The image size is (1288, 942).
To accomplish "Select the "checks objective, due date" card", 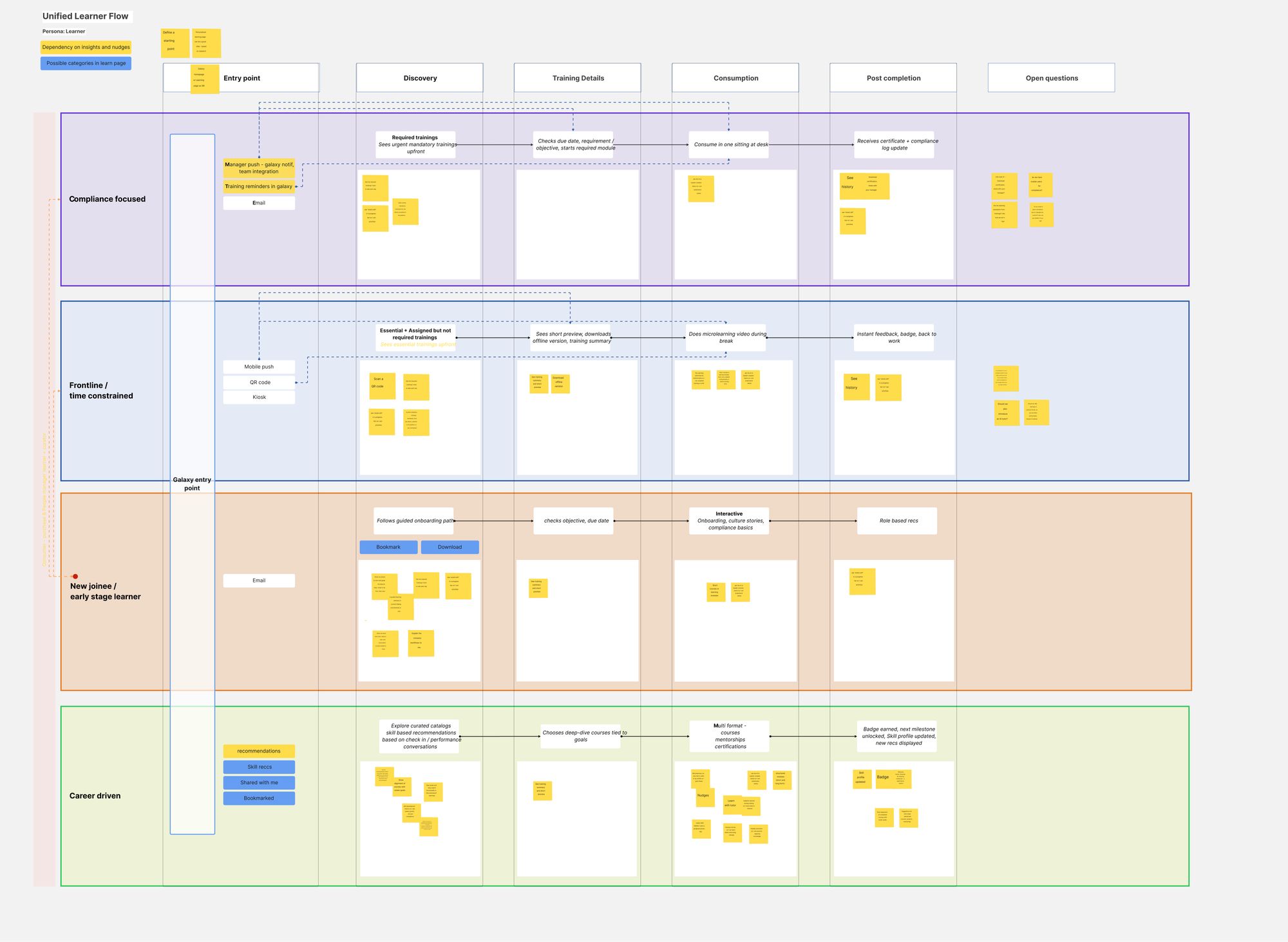I will (573, 521).
